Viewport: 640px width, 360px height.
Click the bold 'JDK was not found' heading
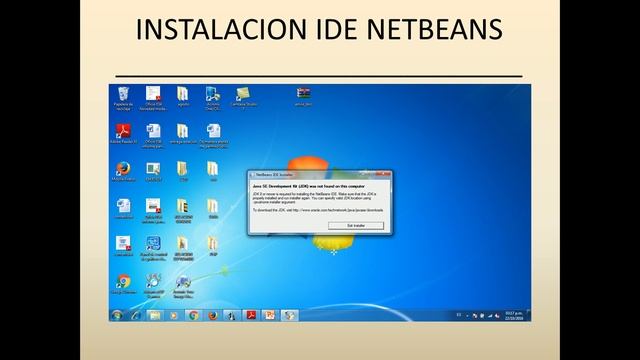[309, 186]
